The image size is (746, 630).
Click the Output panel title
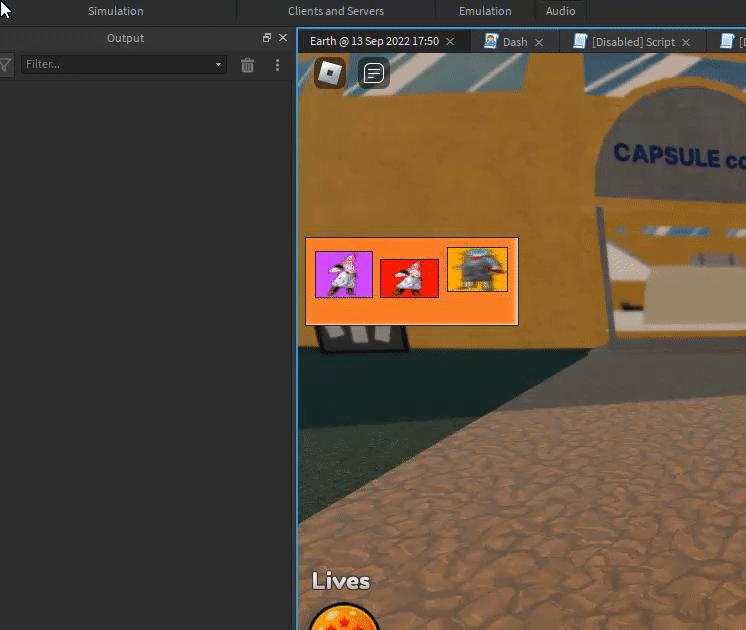(x=125, y=38)
